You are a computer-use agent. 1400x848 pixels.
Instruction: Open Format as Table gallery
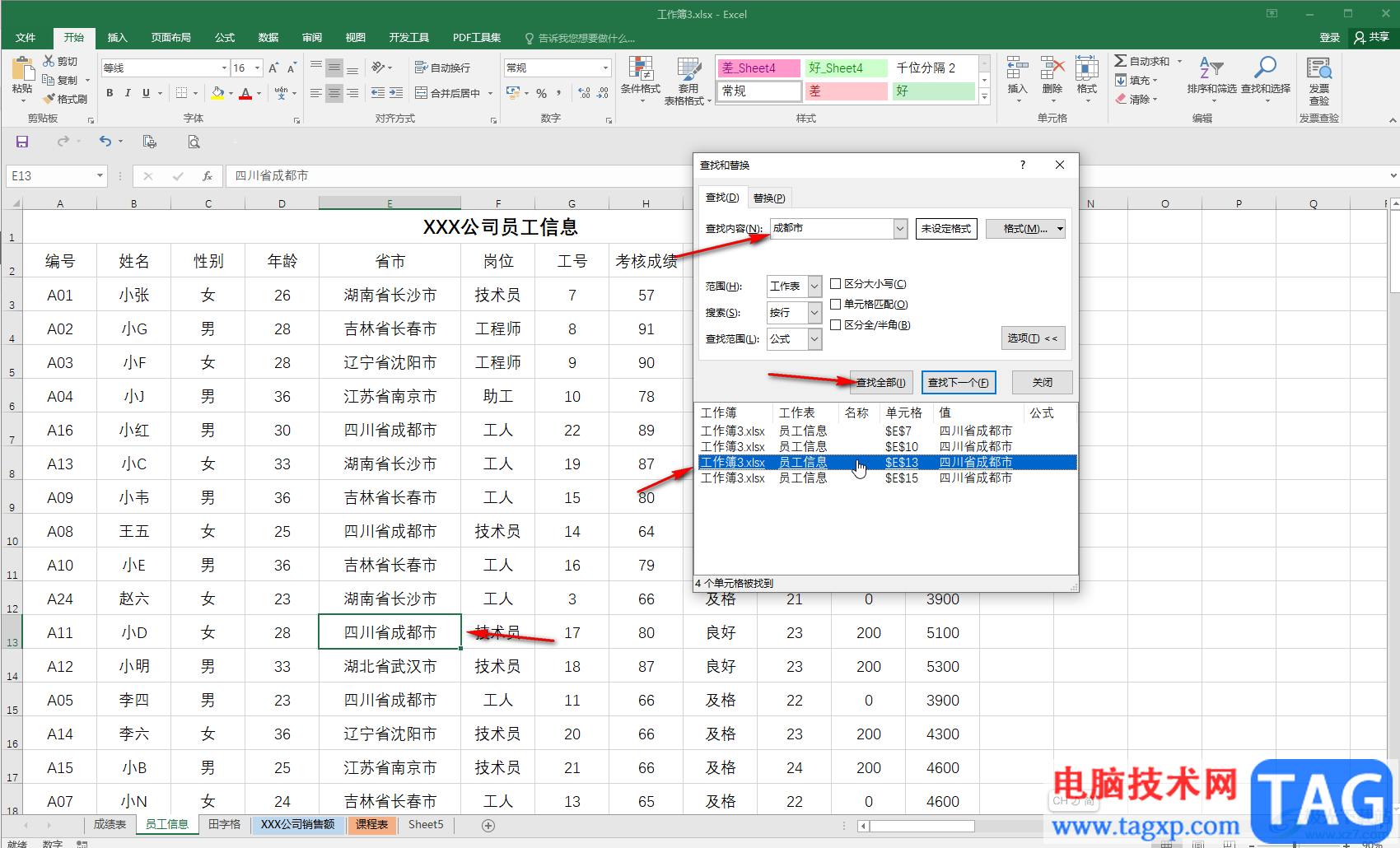(x=688, y=80)
